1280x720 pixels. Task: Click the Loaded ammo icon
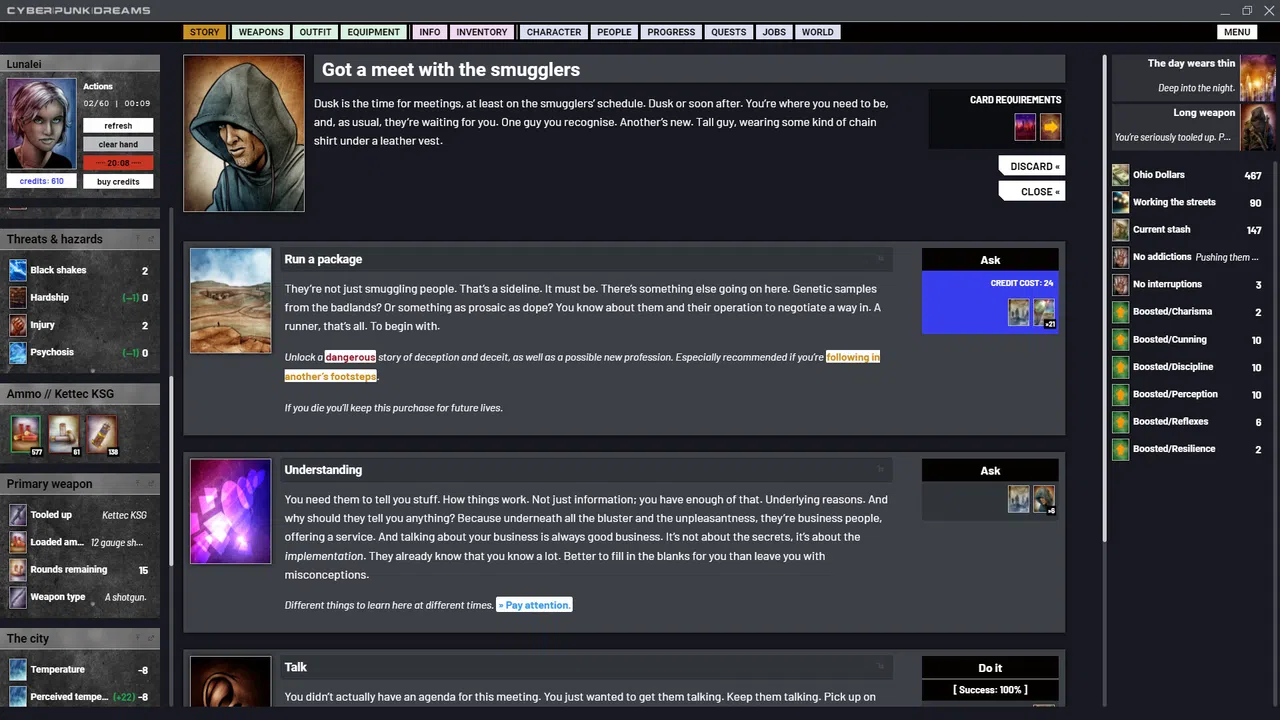18,542
